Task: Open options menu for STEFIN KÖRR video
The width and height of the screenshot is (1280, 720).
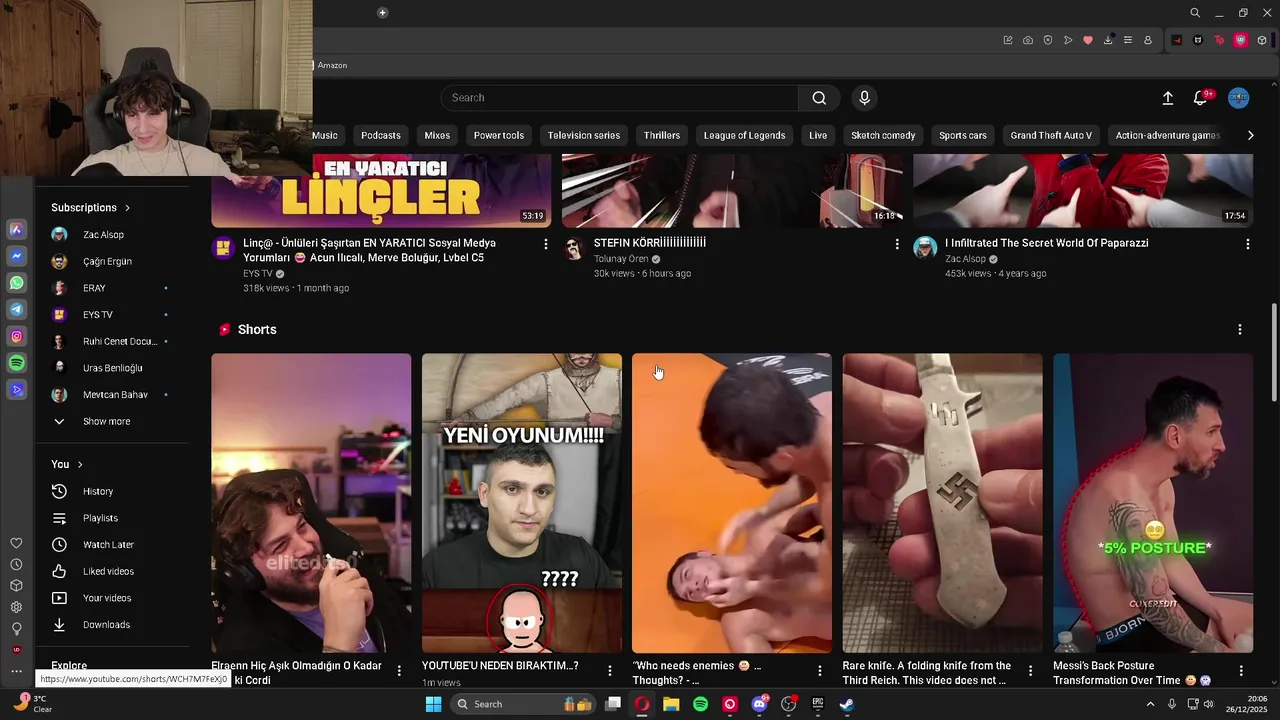Action: tap(896, 244)
